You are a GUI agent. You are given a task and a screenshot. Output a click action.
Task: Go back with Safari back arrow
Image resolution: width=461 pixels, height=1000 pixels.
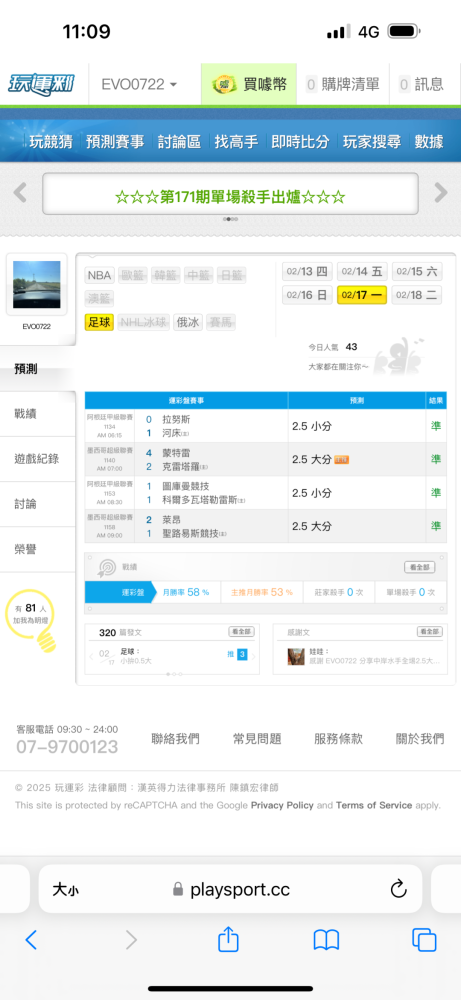31,940
